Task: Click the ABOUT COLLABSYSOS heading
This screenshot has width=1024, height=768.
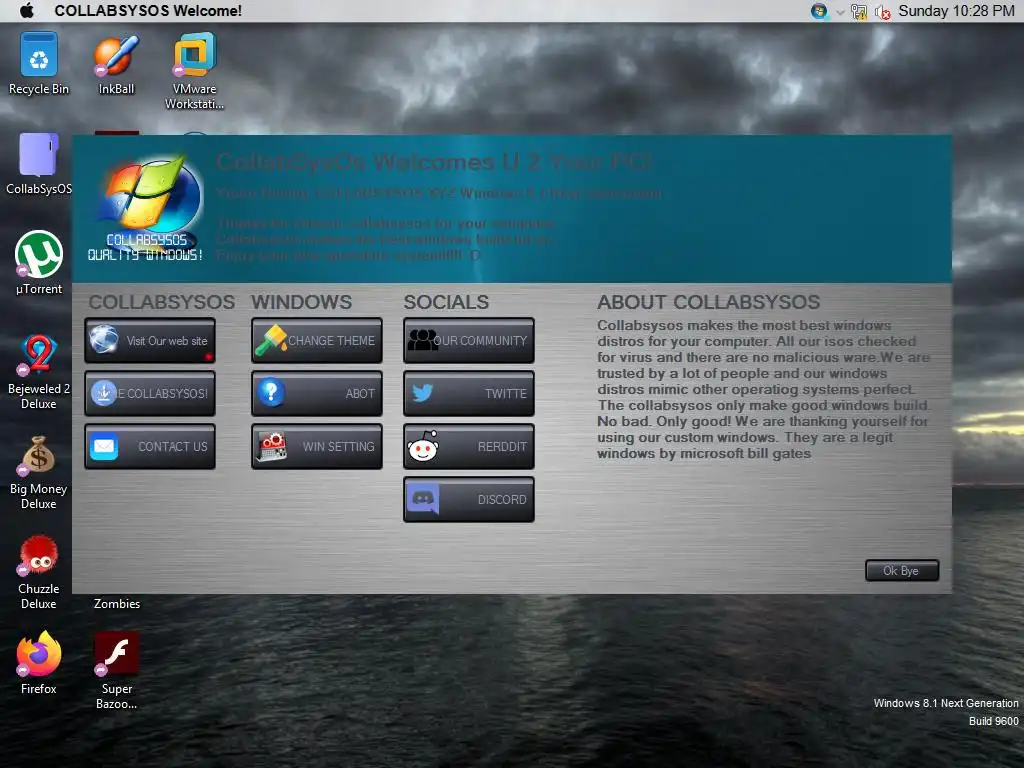Action: [708, 302]
